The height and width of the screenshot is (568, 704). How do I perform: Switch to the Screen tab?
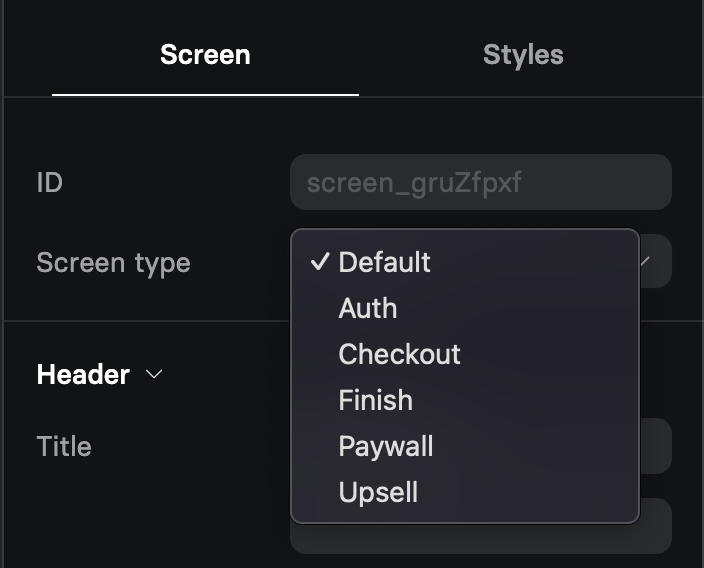pyautogui.click(x=205, y=54)
